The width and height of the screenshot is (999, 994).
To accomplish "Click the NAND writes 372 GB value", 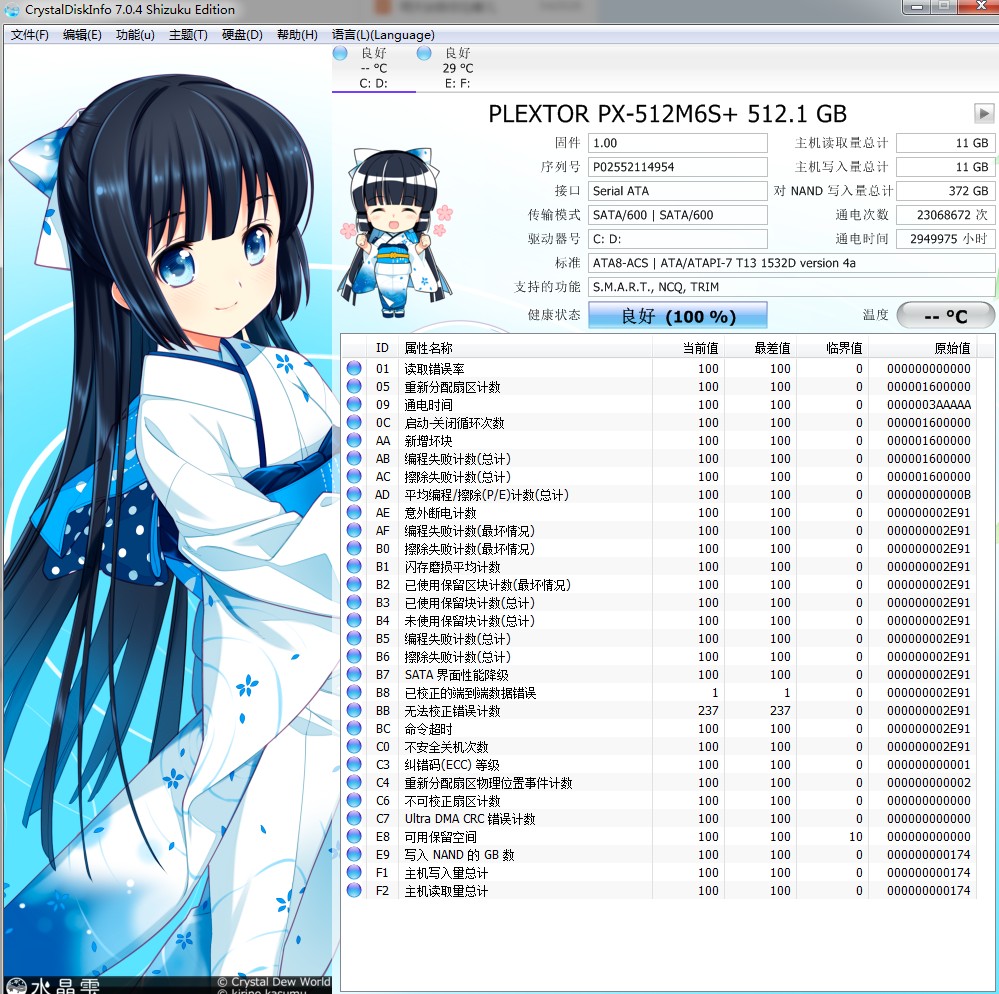I will [945, 191].
